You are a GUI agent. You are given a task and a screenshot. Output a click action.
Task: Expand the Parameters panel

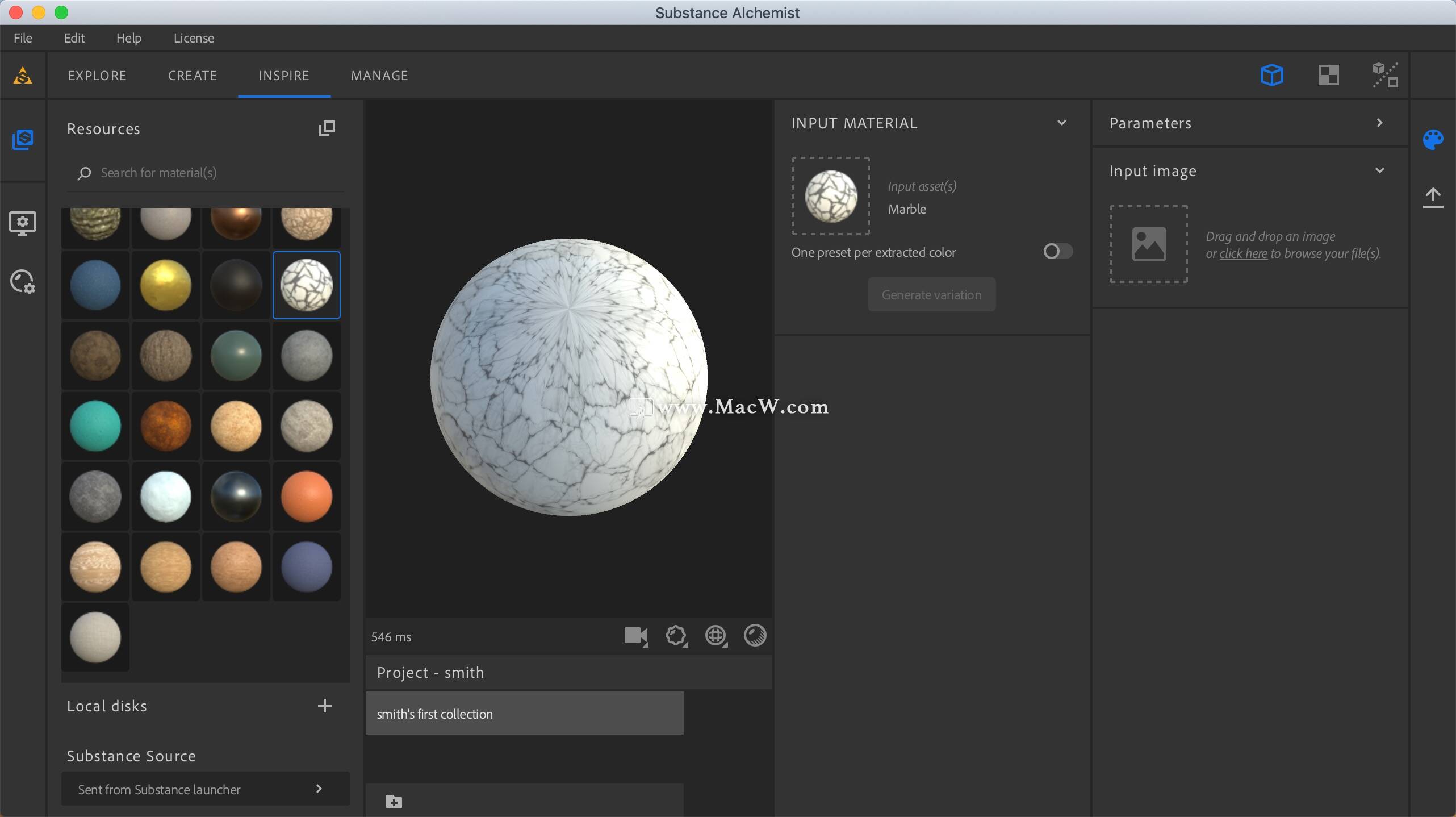[1380, 123]
